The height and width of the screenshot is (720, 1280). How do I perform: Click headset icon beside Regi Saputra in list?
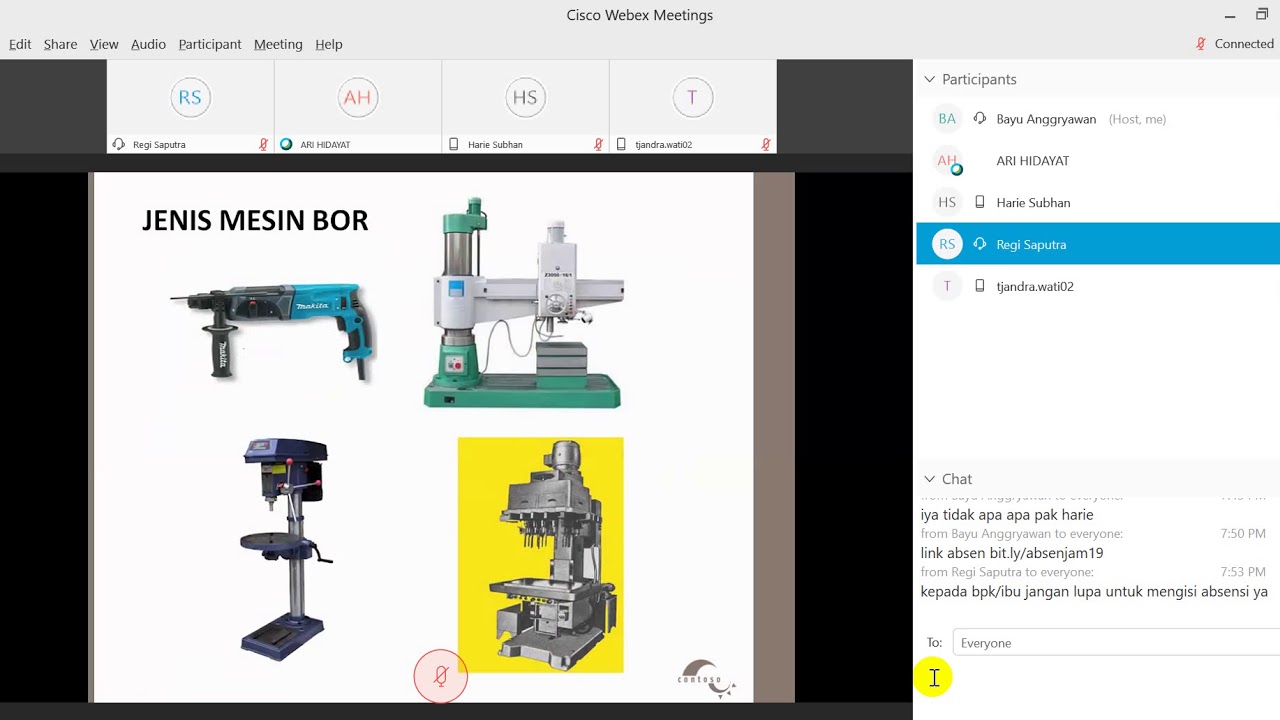pyautogui.click(x=980, y=244)
